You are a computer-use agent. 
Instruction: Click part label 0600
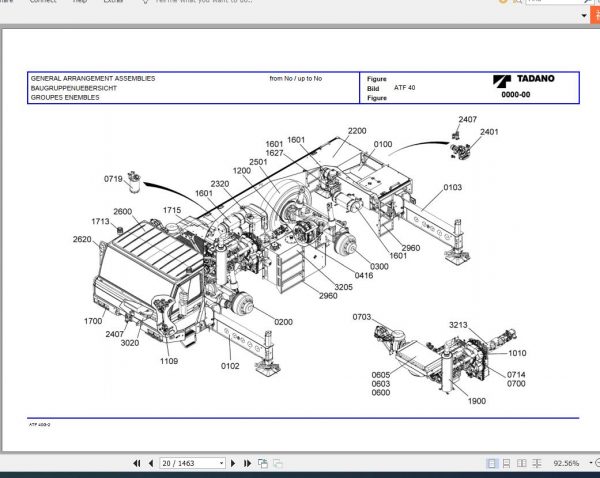pyautogui.click(x=381, y=392)
